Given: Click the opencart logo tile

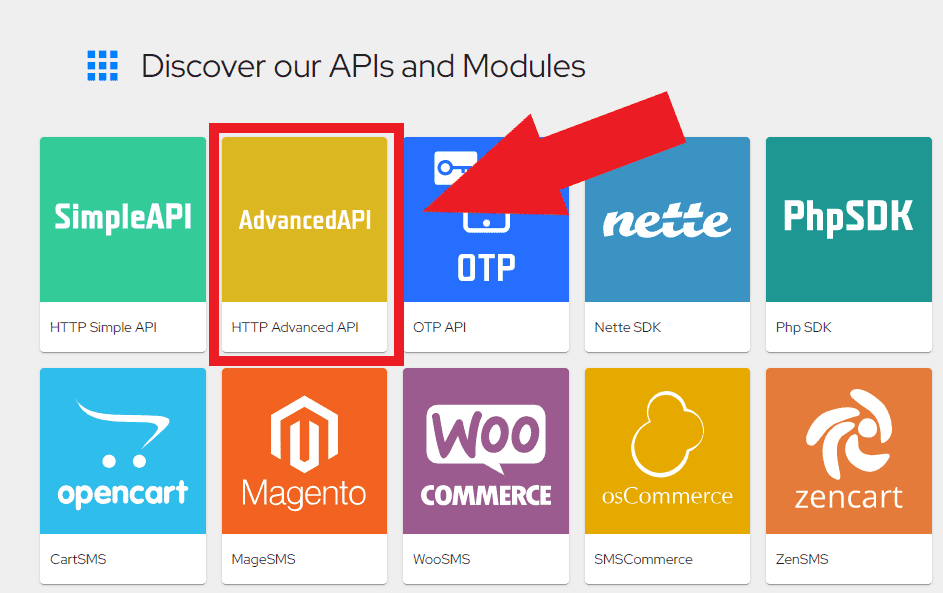Looking at the screenshot, I should [123, 451].
